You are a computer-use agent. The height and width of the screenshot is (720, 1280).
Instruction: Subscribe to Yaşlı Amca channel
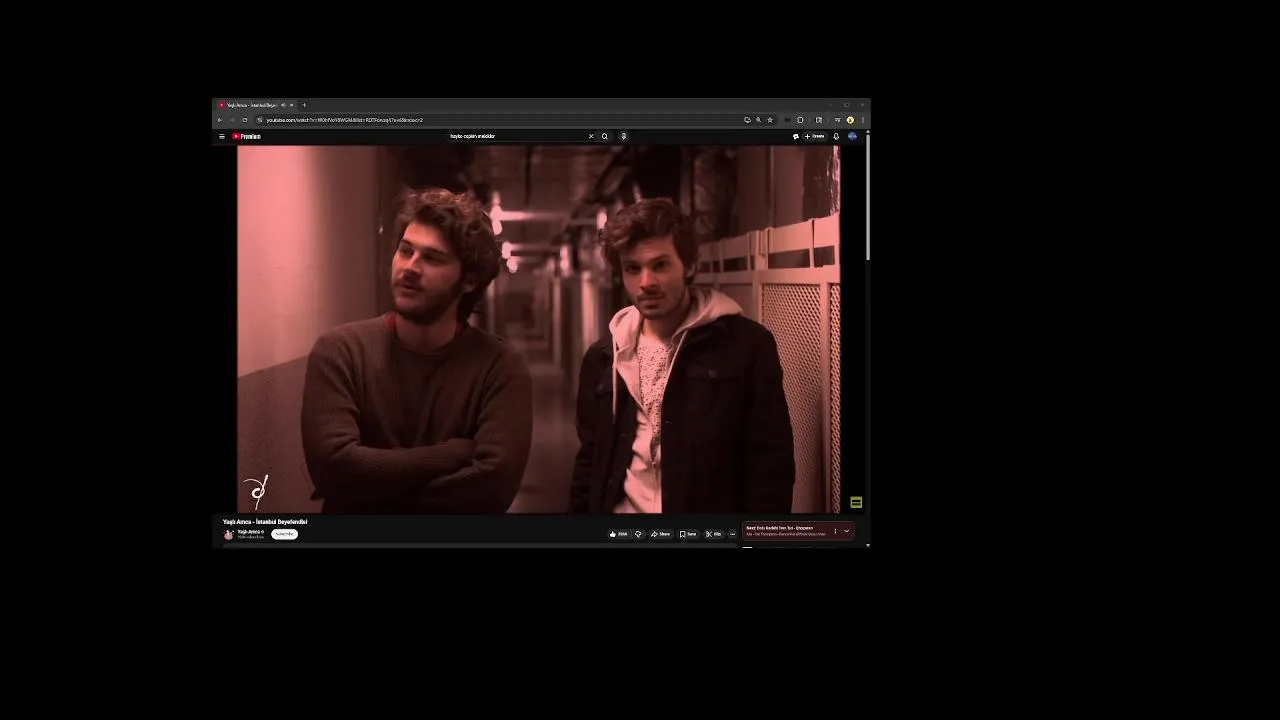click(284, 534)
